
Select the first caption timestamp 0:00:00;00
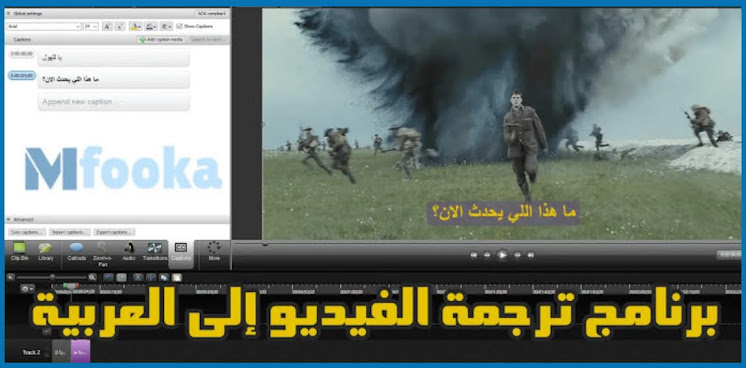click(x=22, y=54)
